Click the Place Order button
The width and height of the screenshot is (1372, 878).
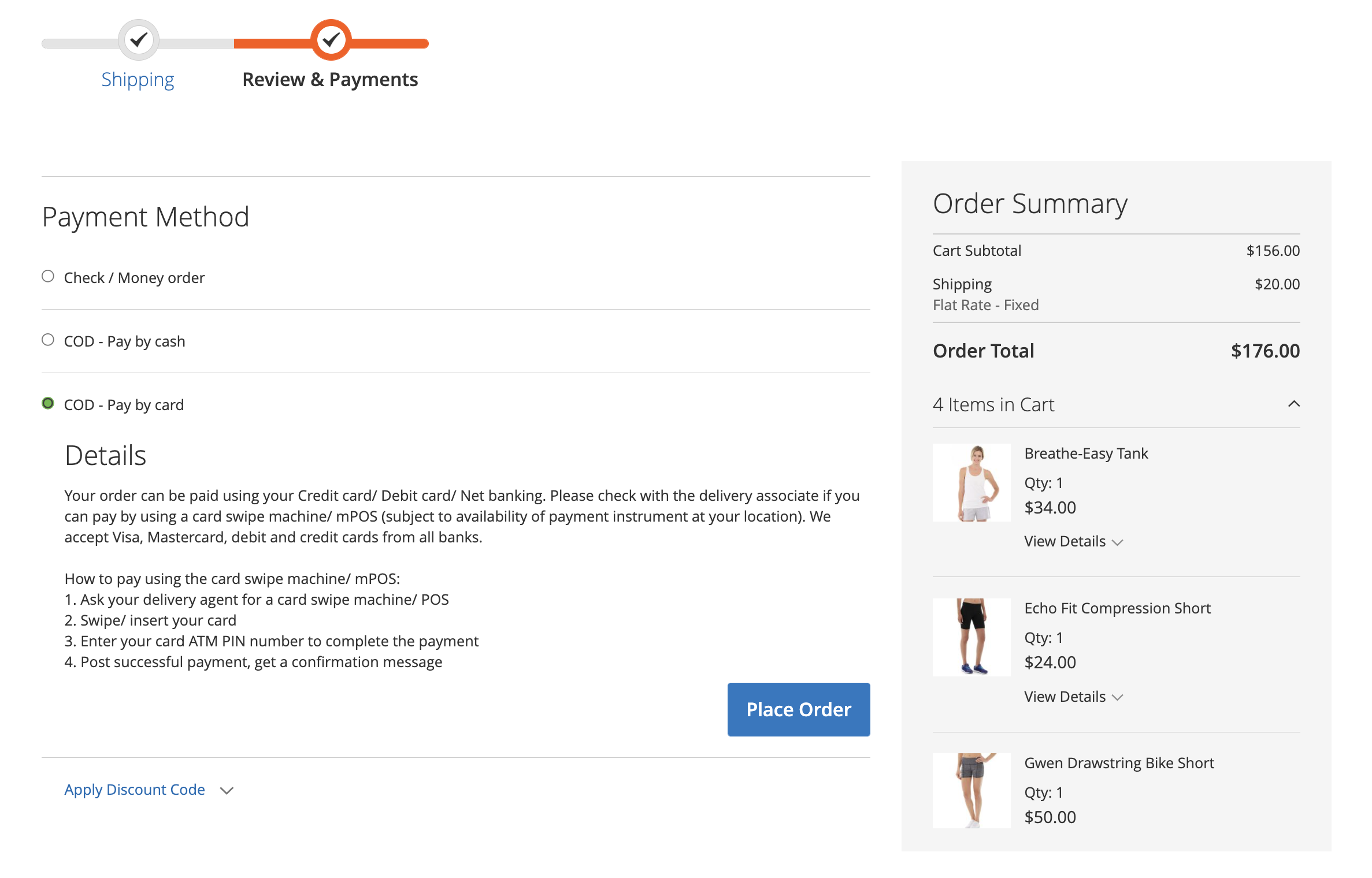tap(798, 709)
